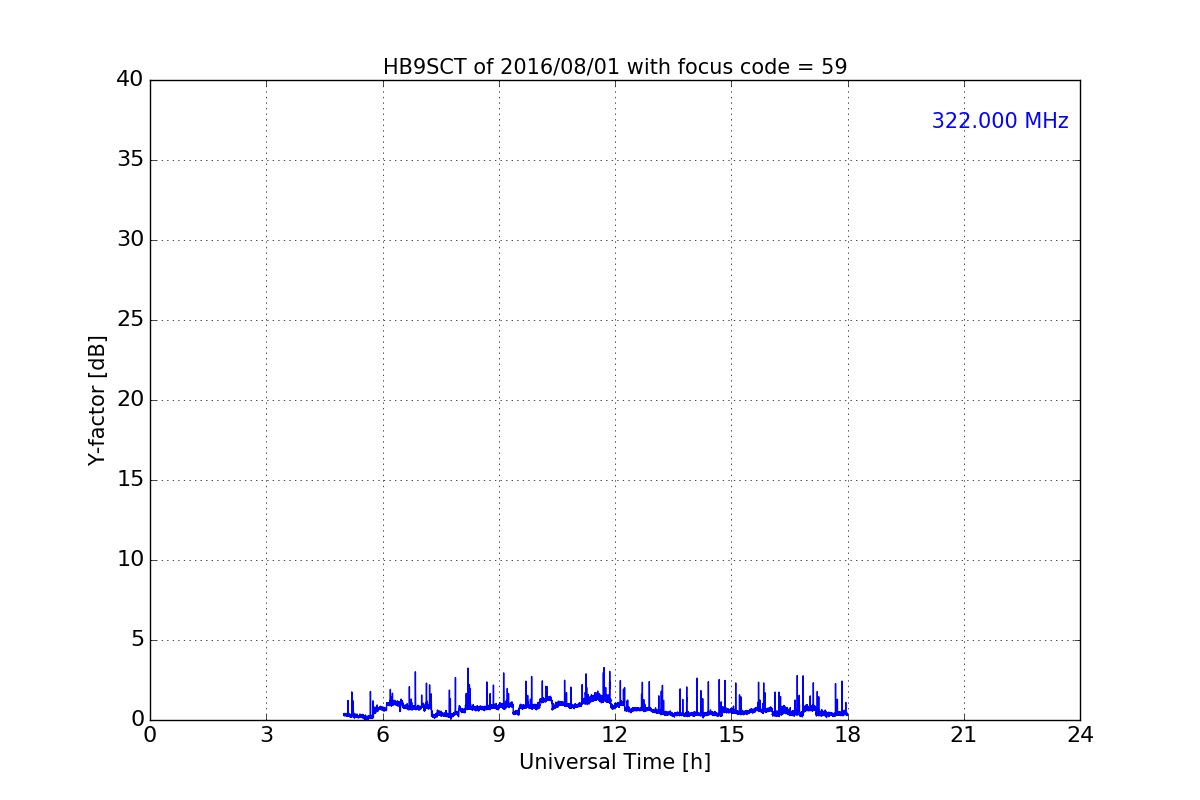Viewport: 1200px width, 800px height.
Task: Click the blue Y-factor curve near 12 h
Action: (x=617, y=703)
